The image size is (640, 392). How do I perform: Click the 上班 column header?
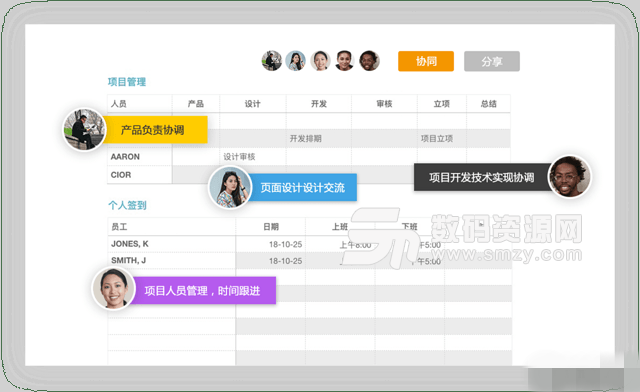point(340,227)
